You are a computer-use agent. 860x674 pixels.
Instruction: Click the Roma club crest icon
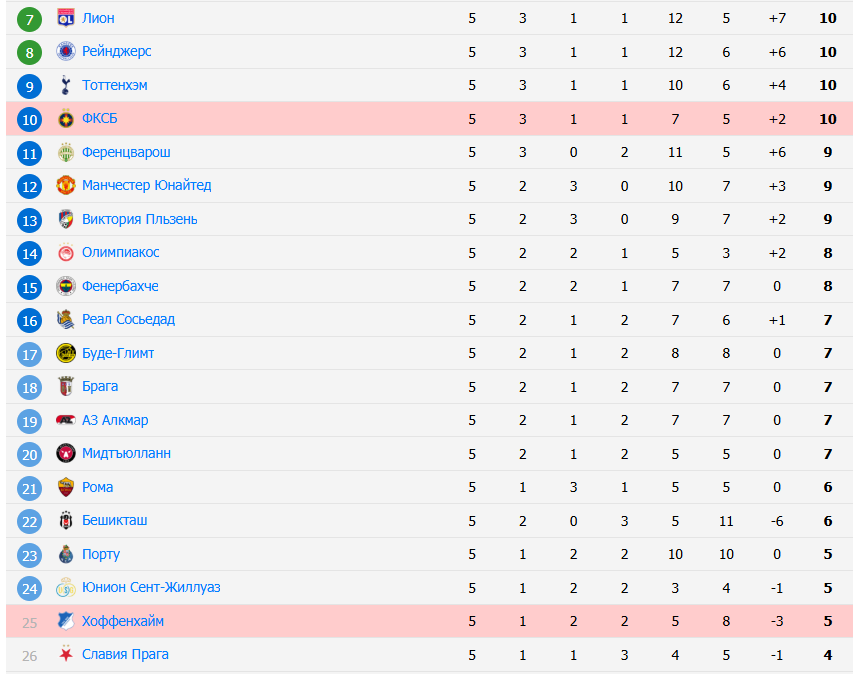click(66, 487)
